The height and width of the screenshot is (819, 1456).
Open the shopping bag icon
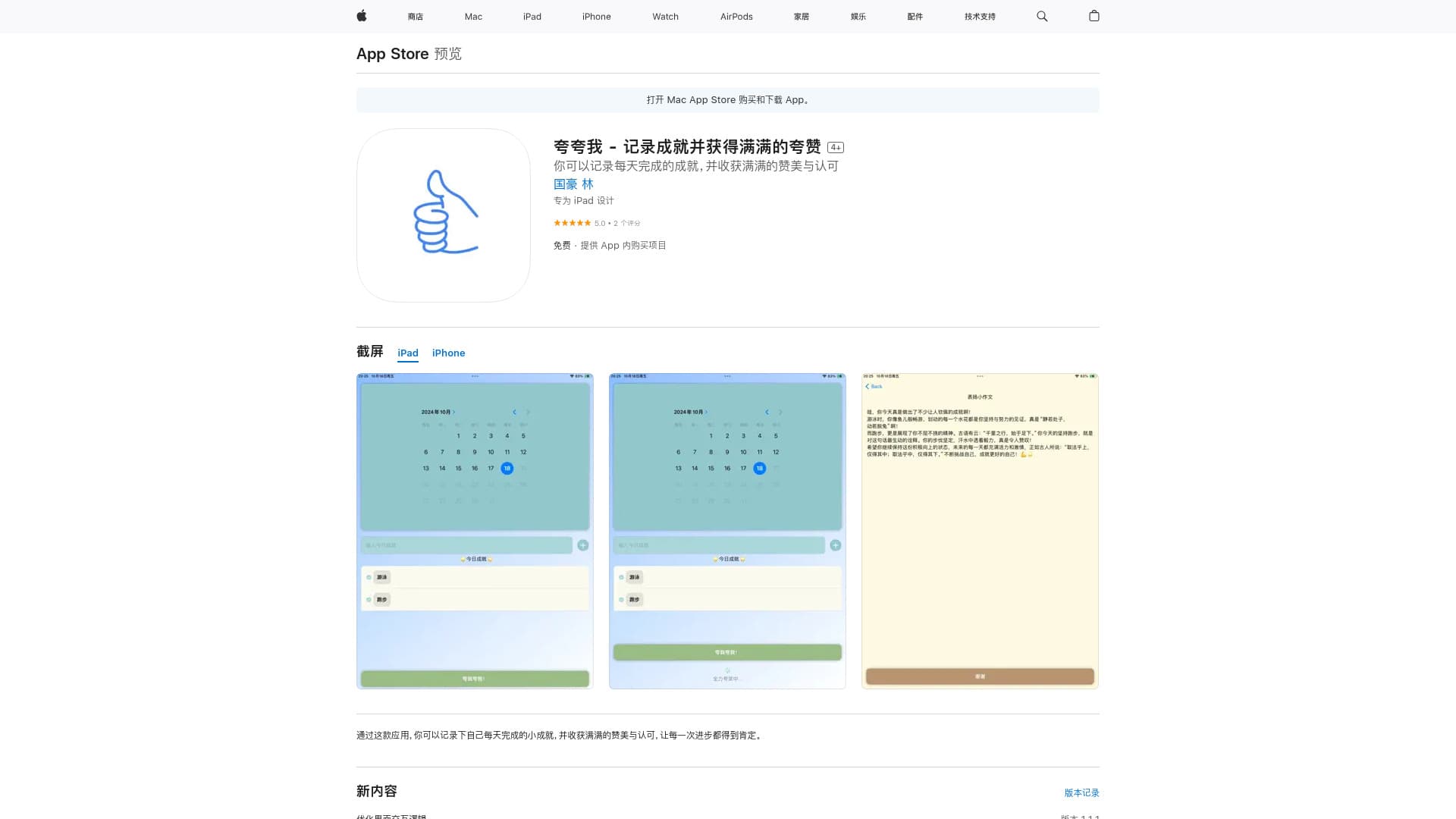click(1094, 16)
